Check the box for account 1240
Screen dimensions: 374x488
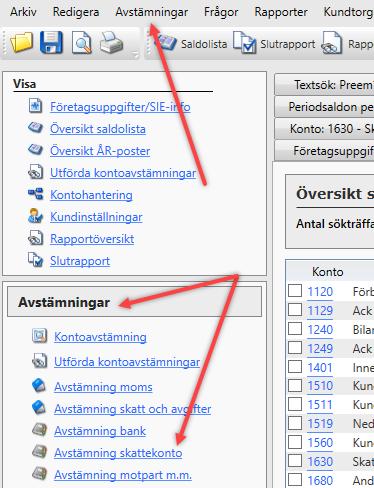click(x=295, y=329)
